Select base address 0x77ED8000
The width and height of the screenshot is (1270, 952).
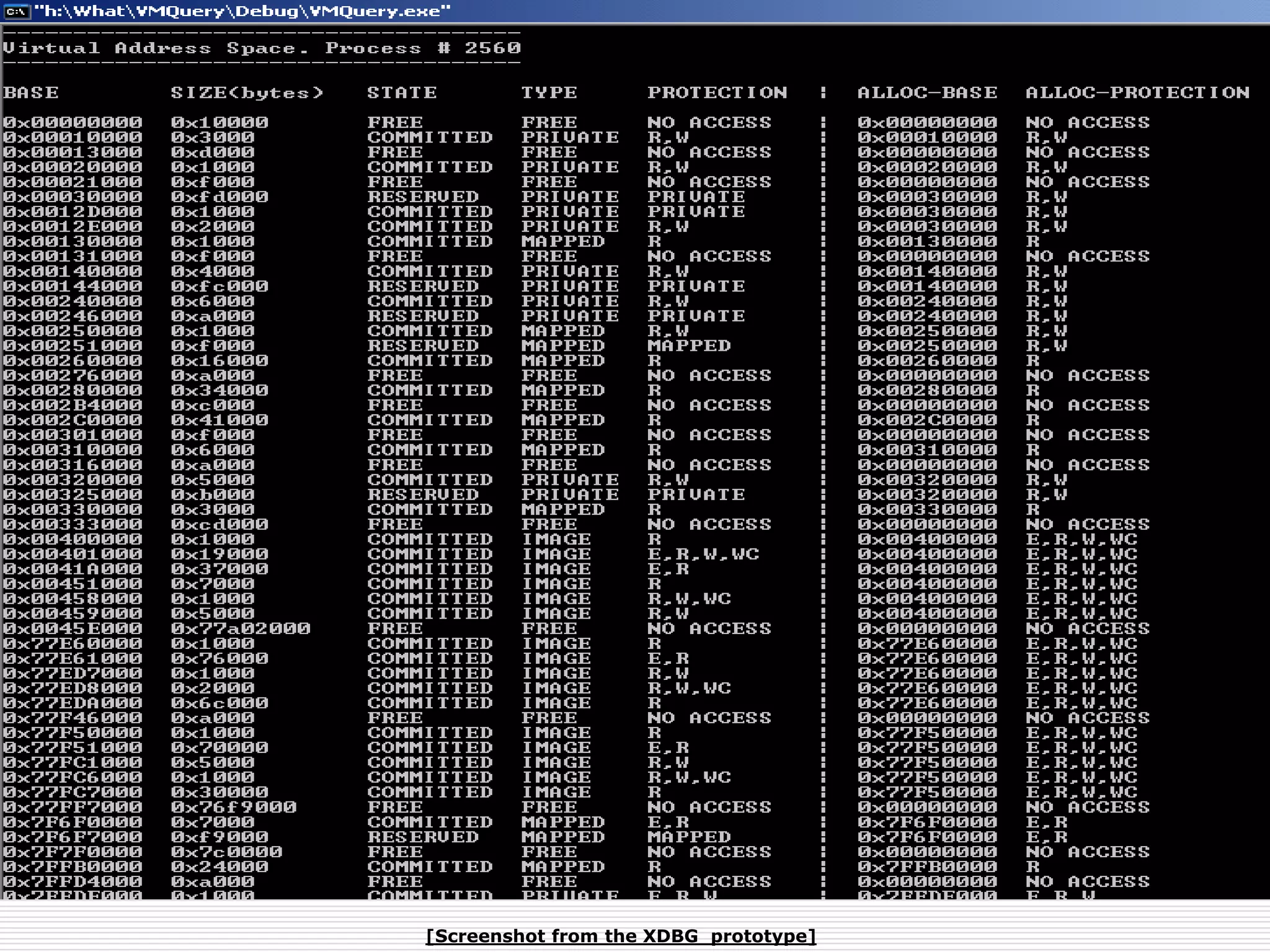(x=73, y=688)
